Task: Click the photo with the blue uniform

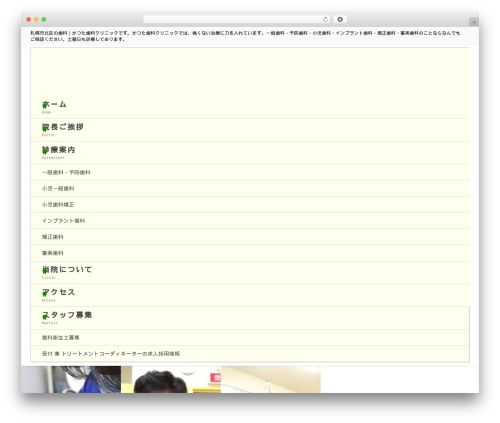Action: point(71,379)
